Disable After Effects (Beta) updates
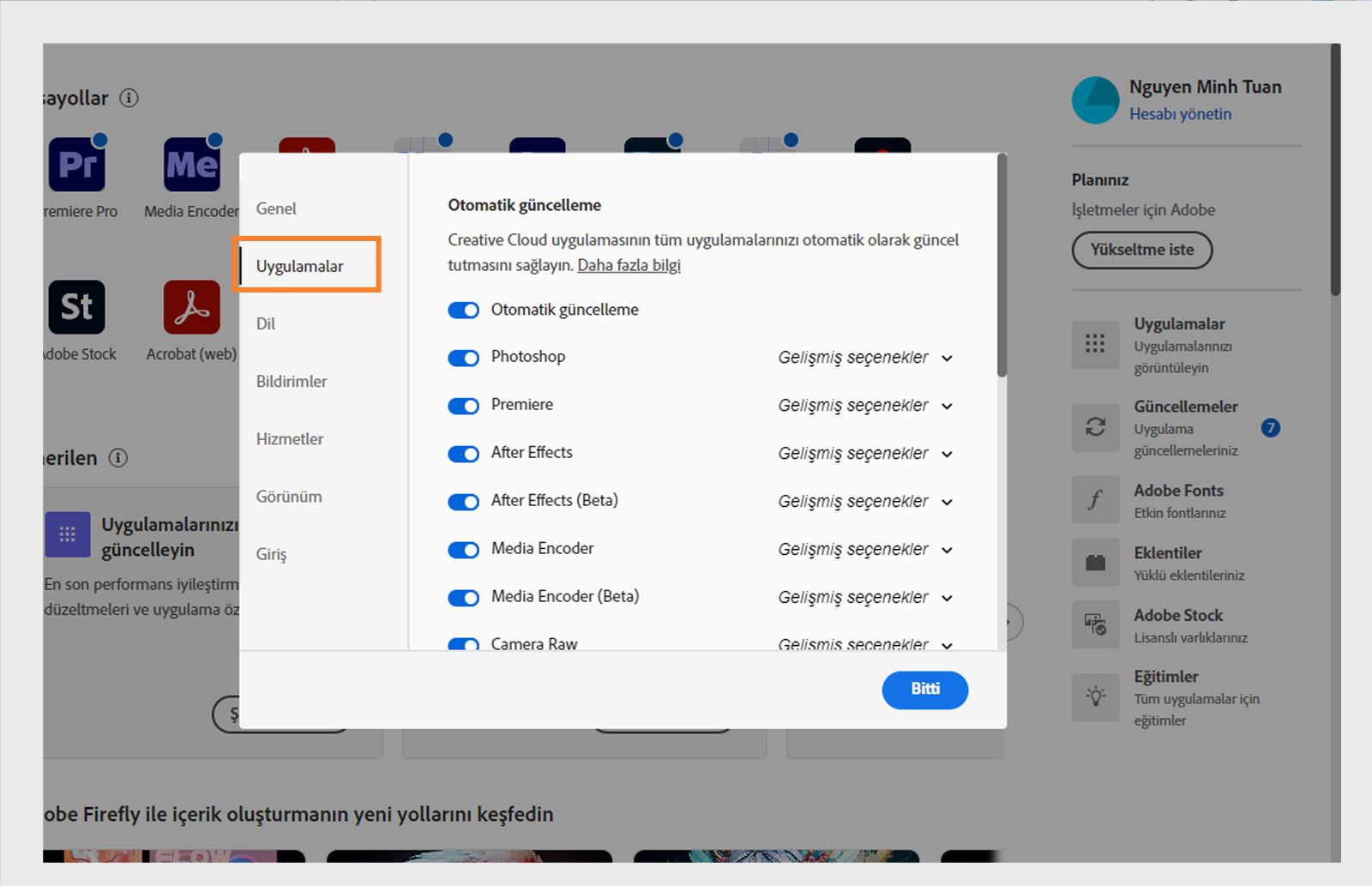This screenshot has height=886, width=1372. click(463, 502)
